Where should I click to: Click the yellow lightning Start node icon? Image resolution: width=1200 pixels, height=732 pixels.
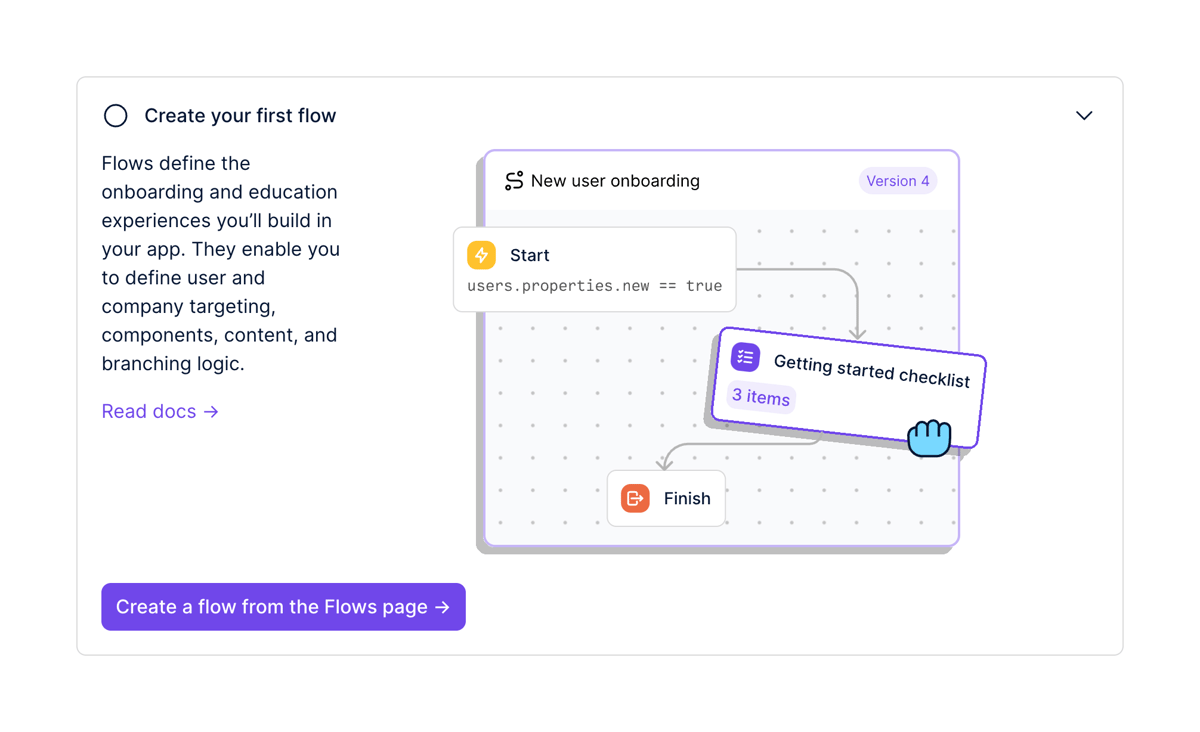coord(480,255)
